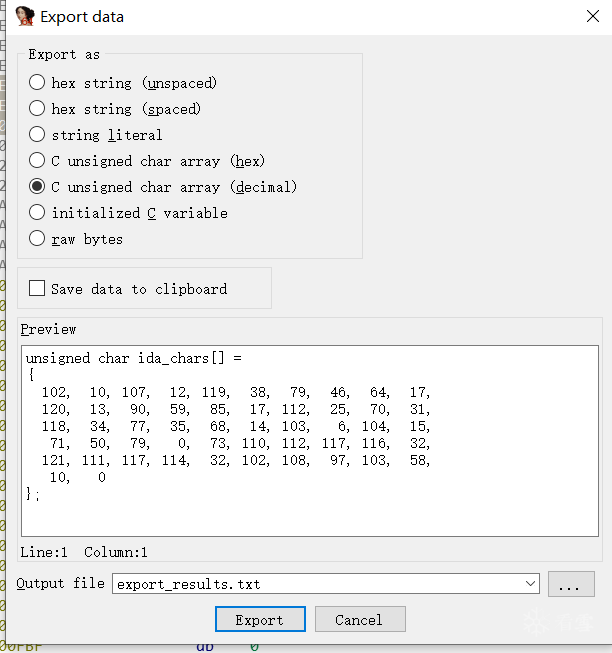Select C unsigned char array (hex)
This screenshot has height=653, width=612.
(37, 161)
